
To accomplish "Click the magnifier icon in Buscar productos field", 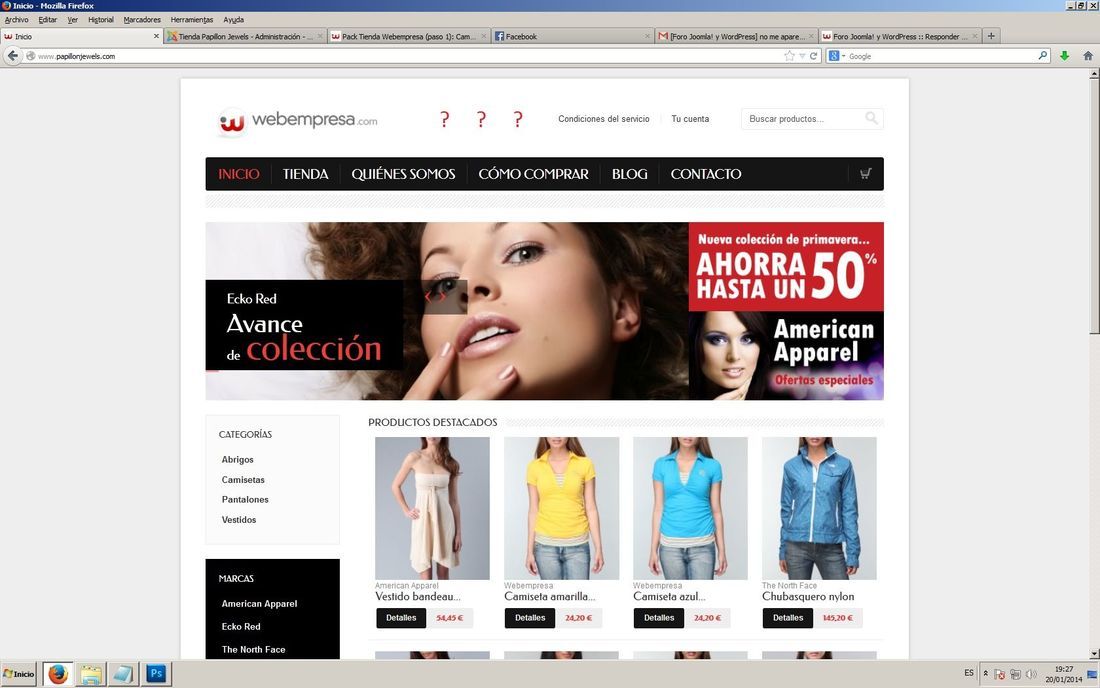I will [871, 119].
